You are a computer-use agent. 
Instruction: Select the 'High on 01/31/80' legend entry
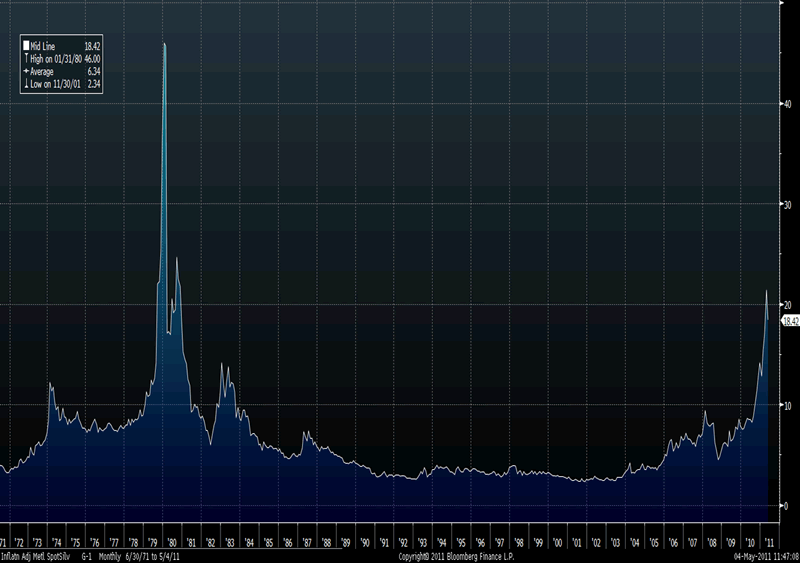tap(62, 59)
